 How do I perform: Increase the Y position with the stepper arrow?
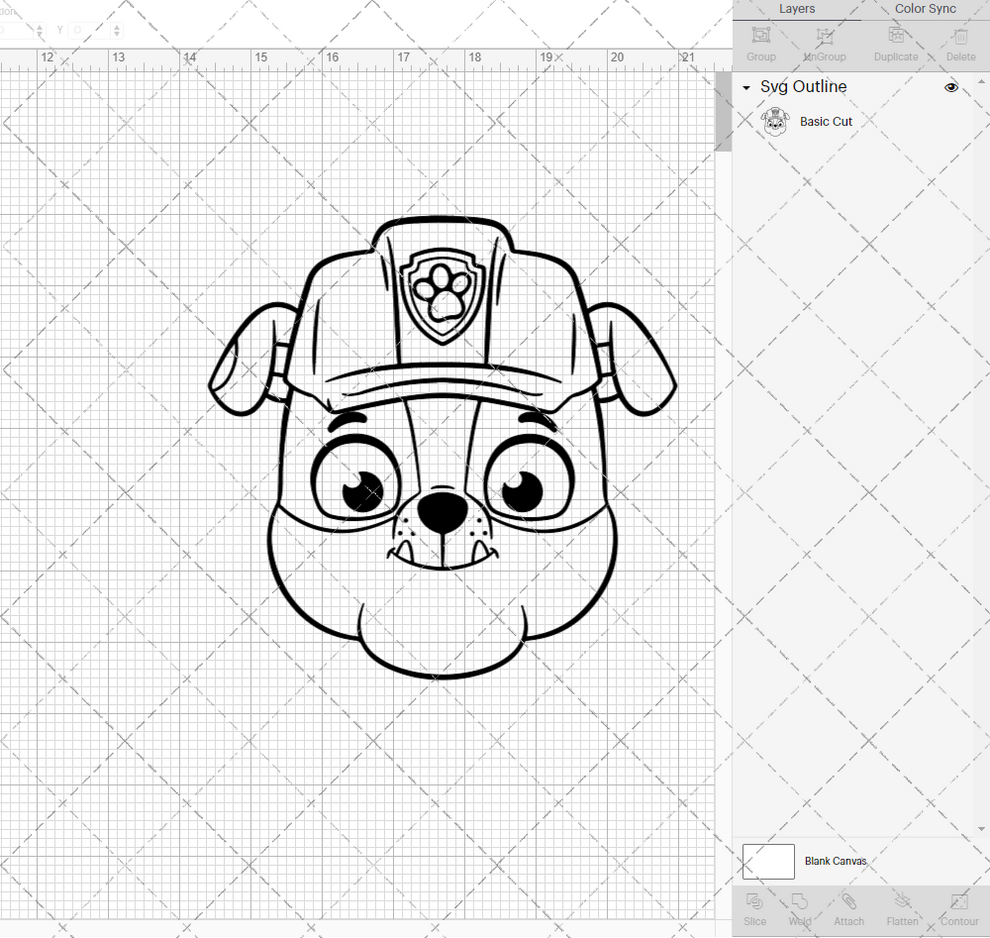116,25
